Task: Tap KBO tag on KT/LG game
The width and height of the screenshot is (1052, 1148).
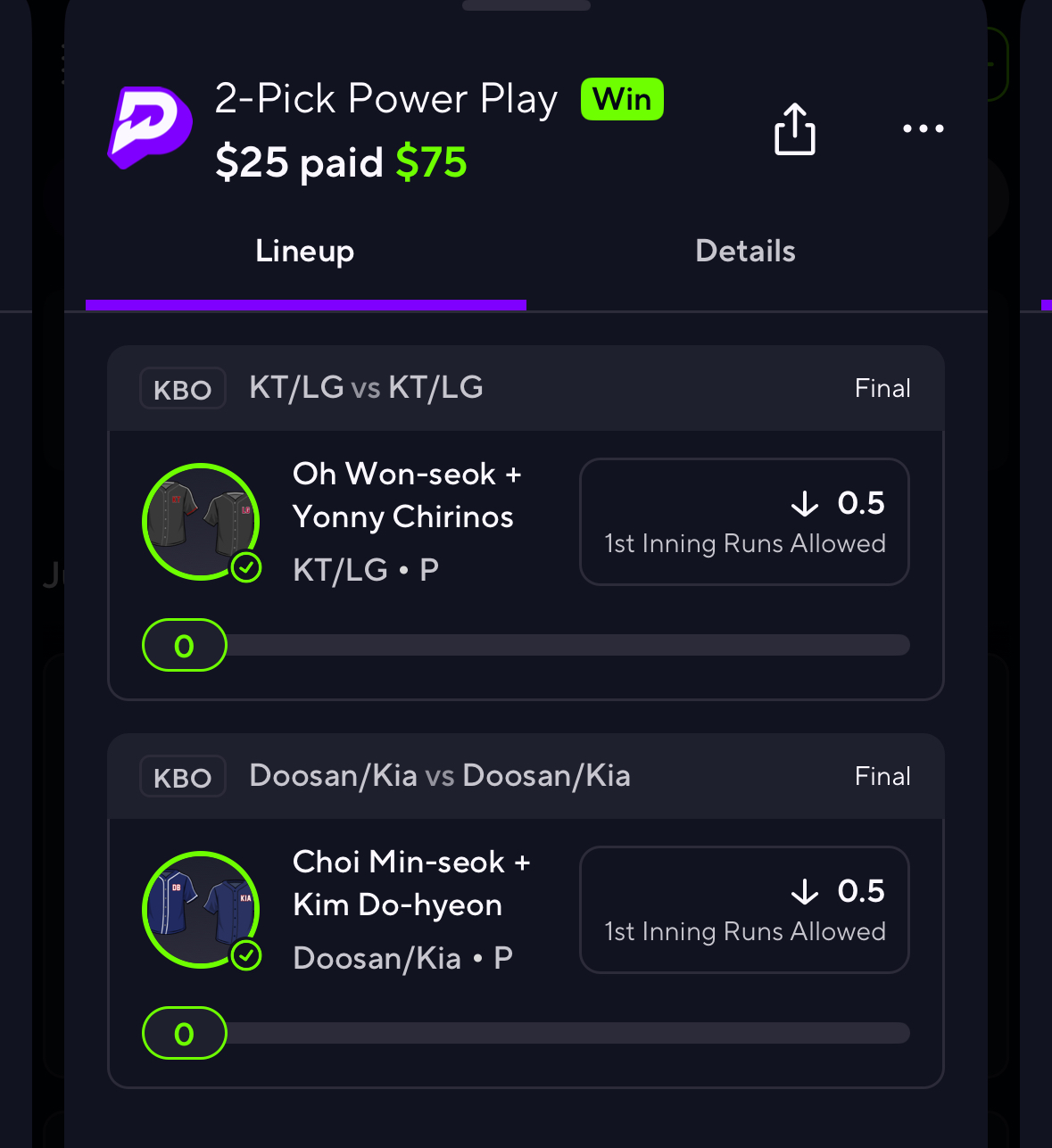Action: click(183, 389)
